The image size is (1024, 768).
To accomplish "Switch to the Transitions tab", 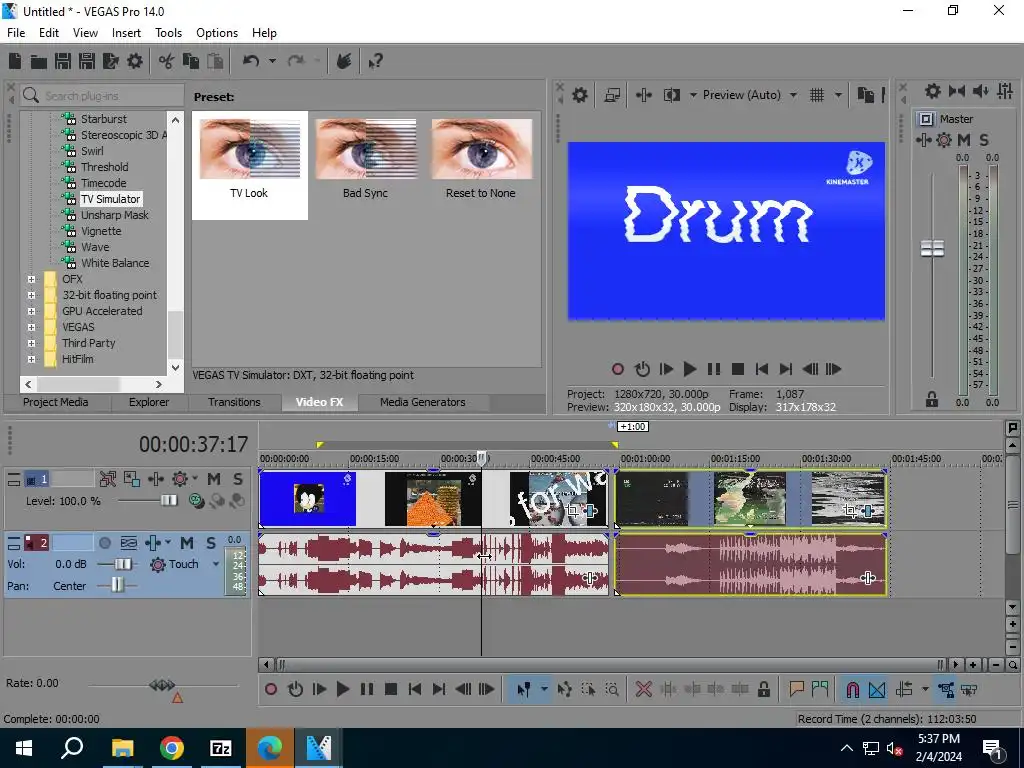I will click(x=234, y=402).
